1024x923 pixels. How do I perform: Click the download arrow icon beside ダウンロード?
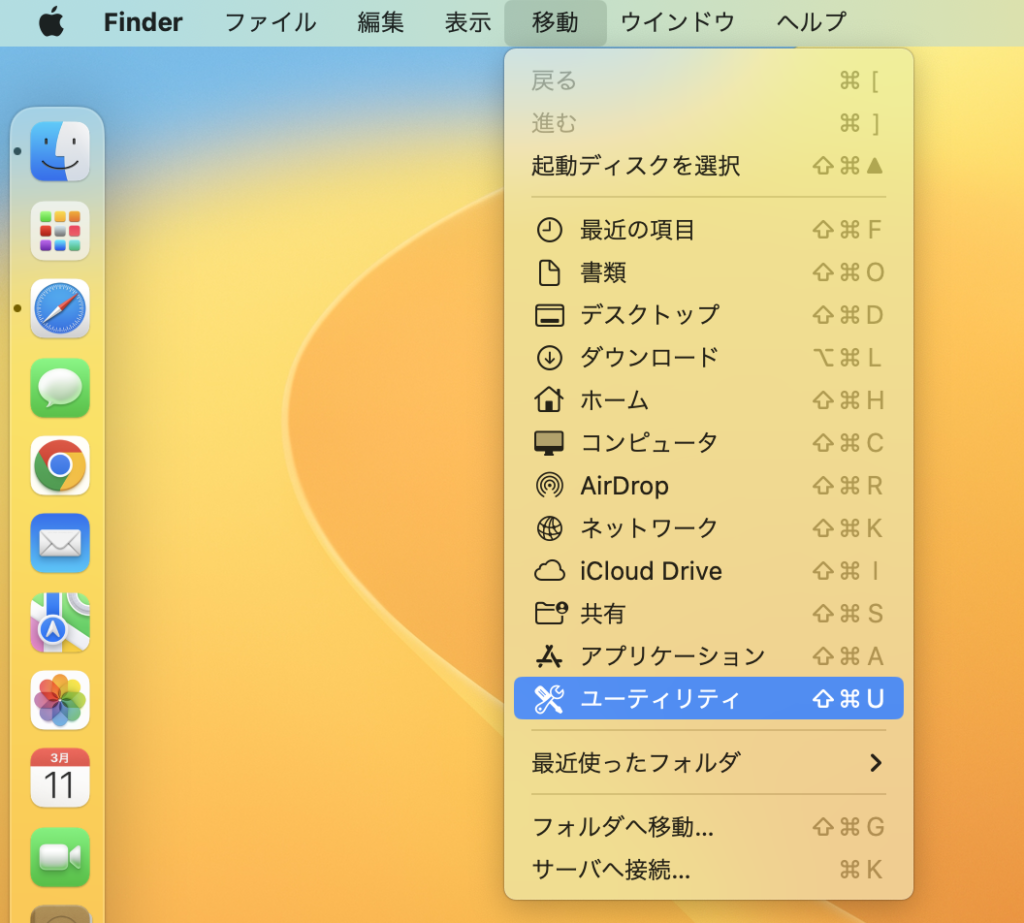tap(549, 357)
